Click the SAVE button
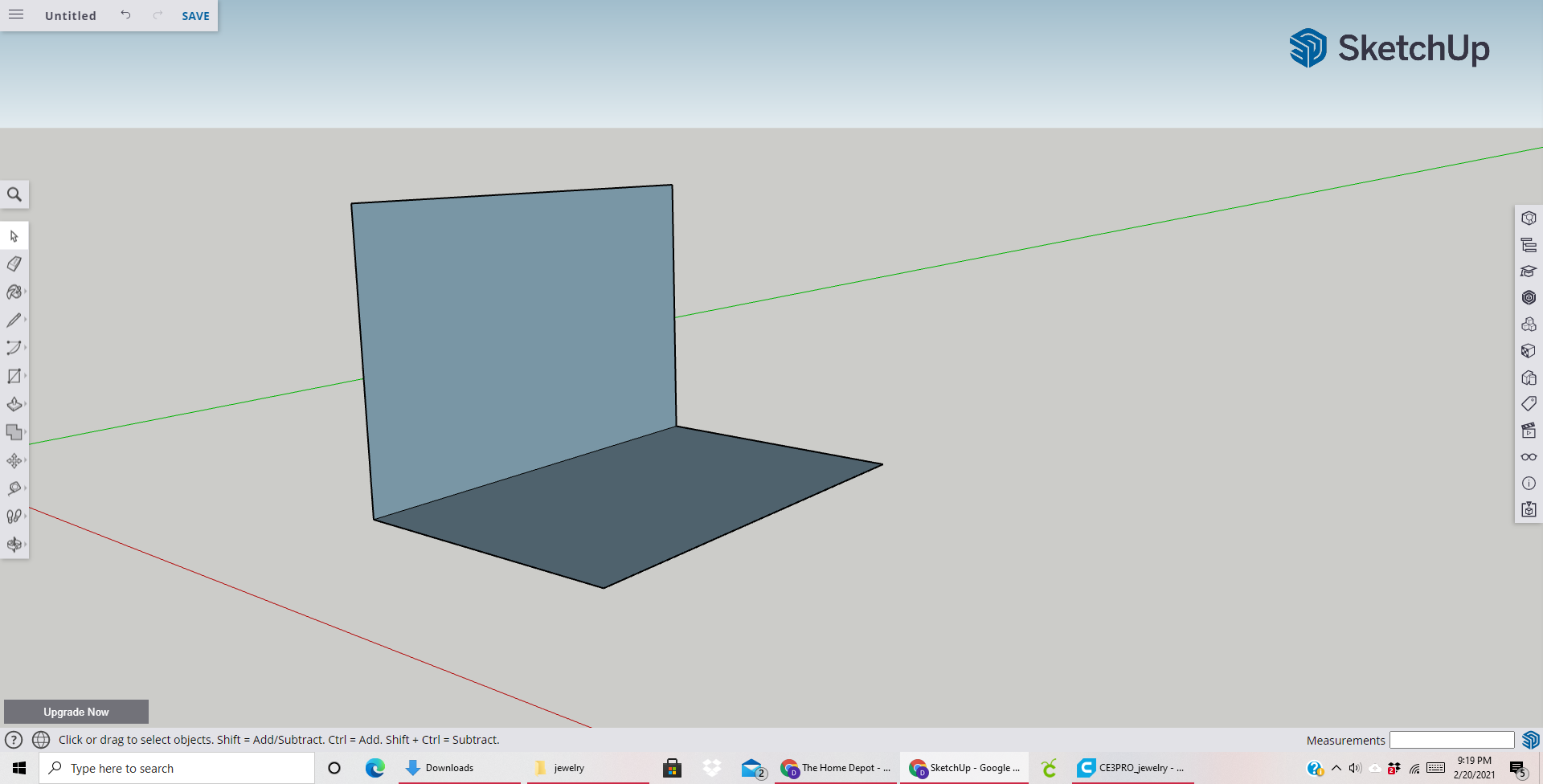Image resolution: width=1543 pixels, height=784 pixels. 194,15
